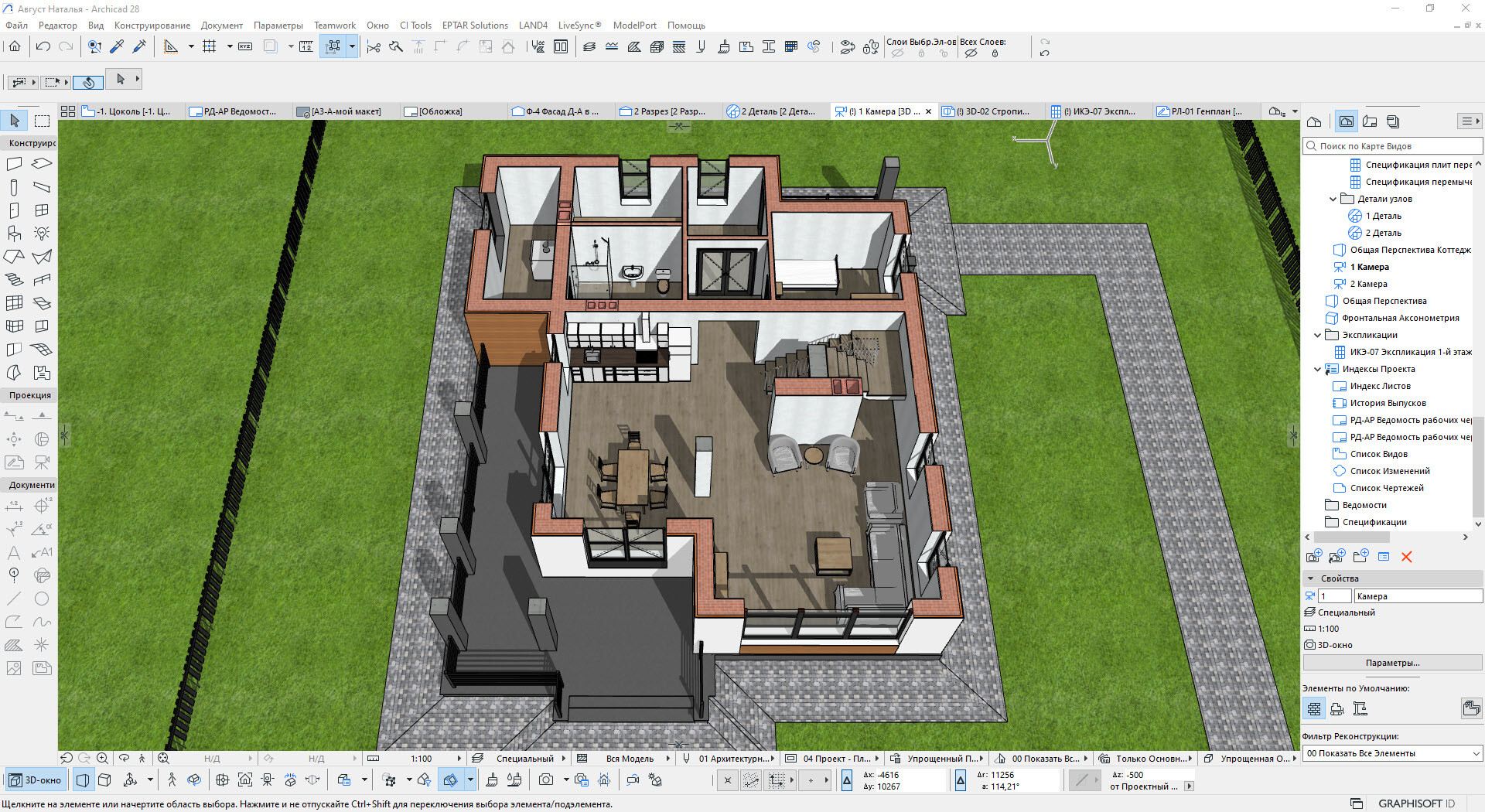This screenshot has width=1485, height=812.
Task: Open the Конструирование menu
Action: (x=152, y=26)
